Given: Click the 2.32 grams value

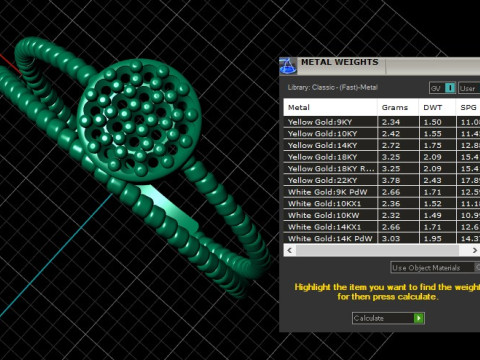Looking at the screenshot, I should (391, 215).
